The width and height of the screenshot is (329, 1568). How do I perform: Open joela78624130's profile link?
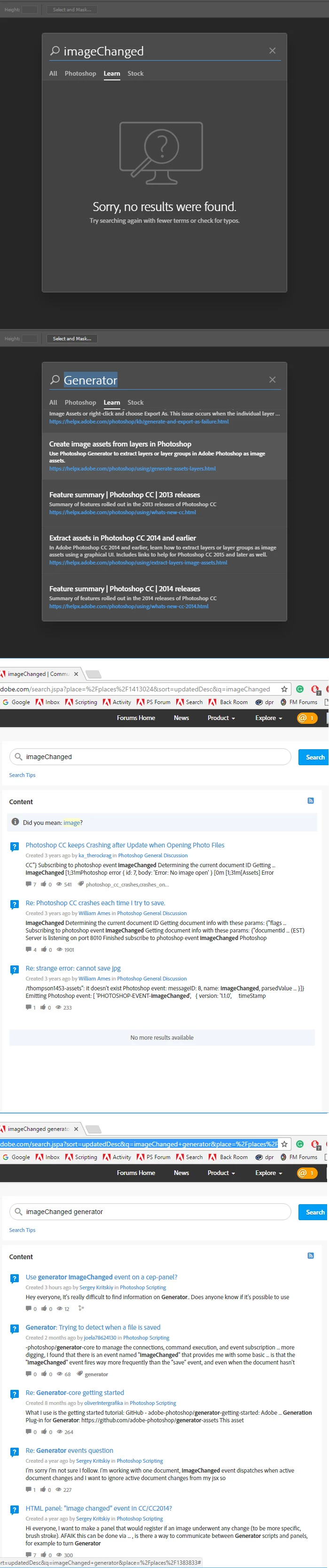101,1338
